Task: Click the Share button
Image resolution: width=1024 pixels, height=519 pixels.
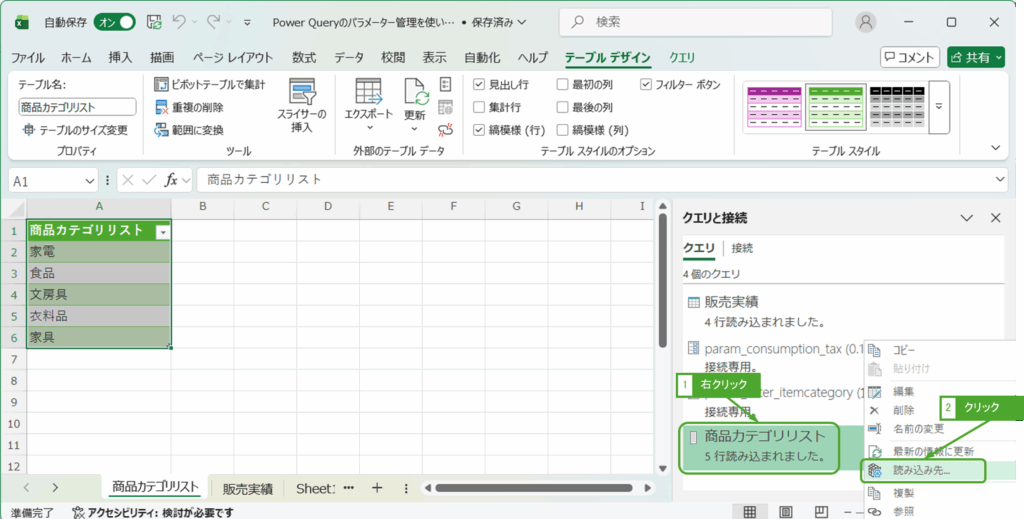Action: [975, 57]
